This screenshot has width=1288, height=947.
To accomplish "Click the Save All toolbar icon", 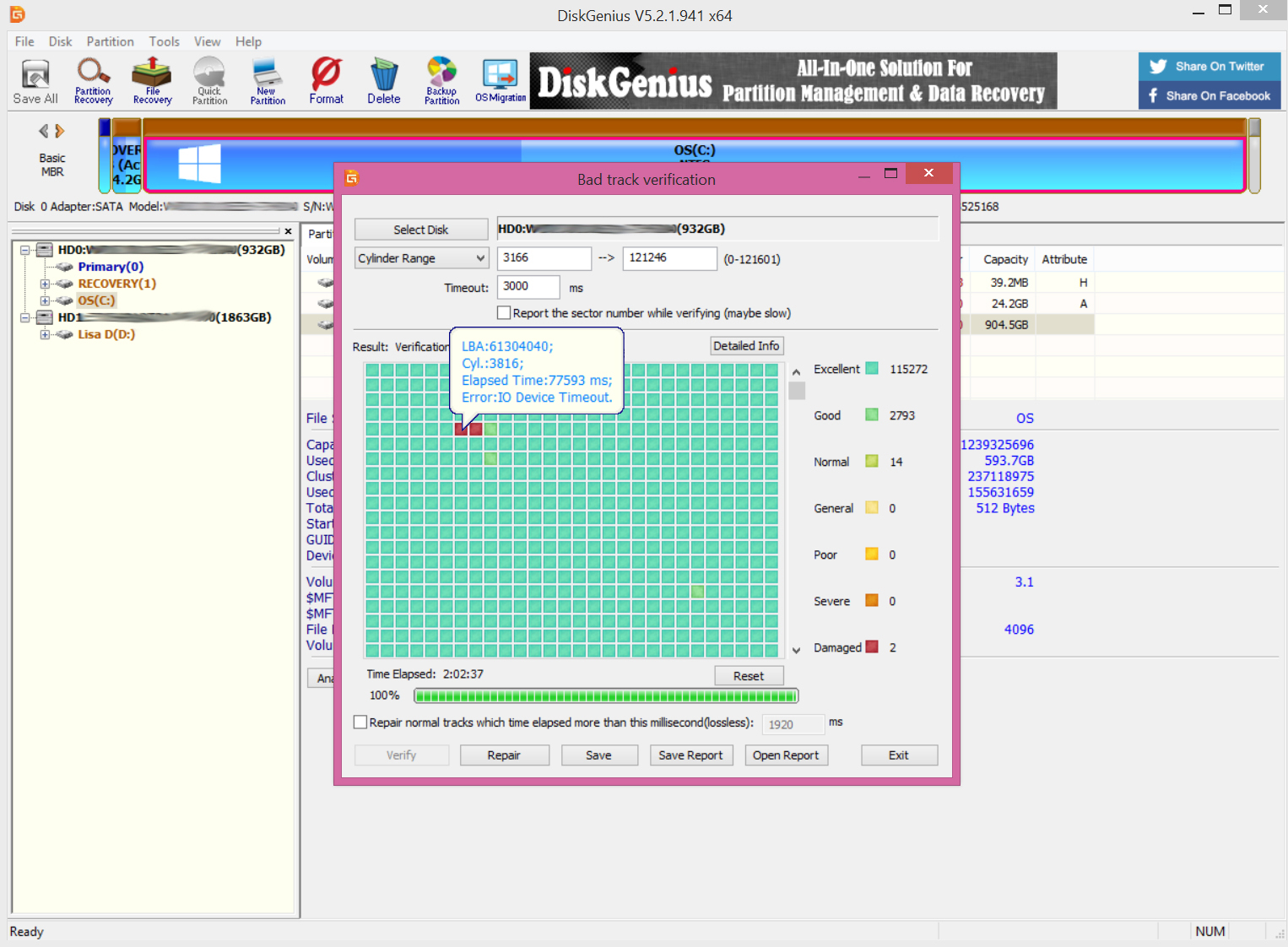I will pos(35,81).
